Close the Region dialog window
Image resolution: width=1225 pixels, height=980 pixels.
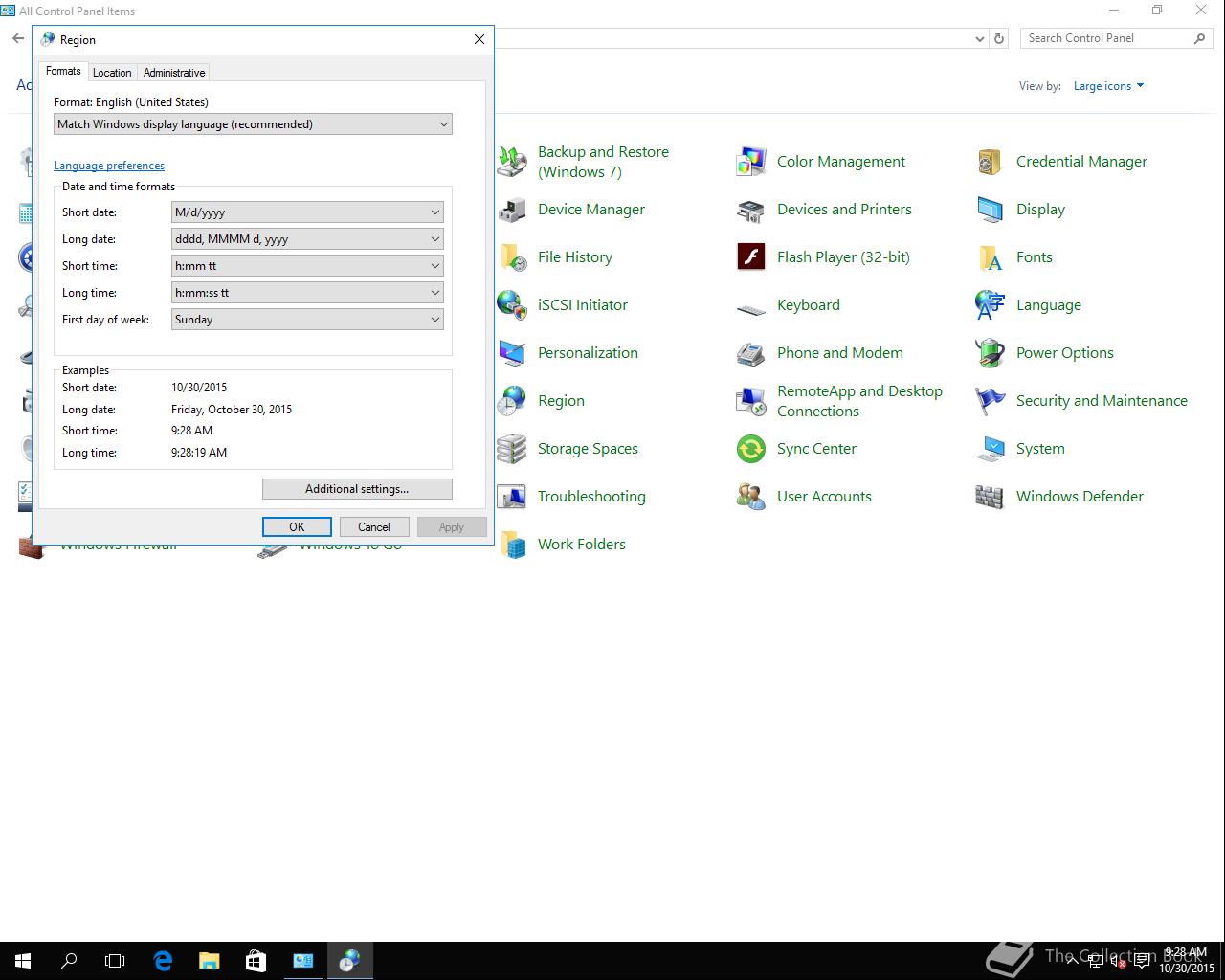479,39
